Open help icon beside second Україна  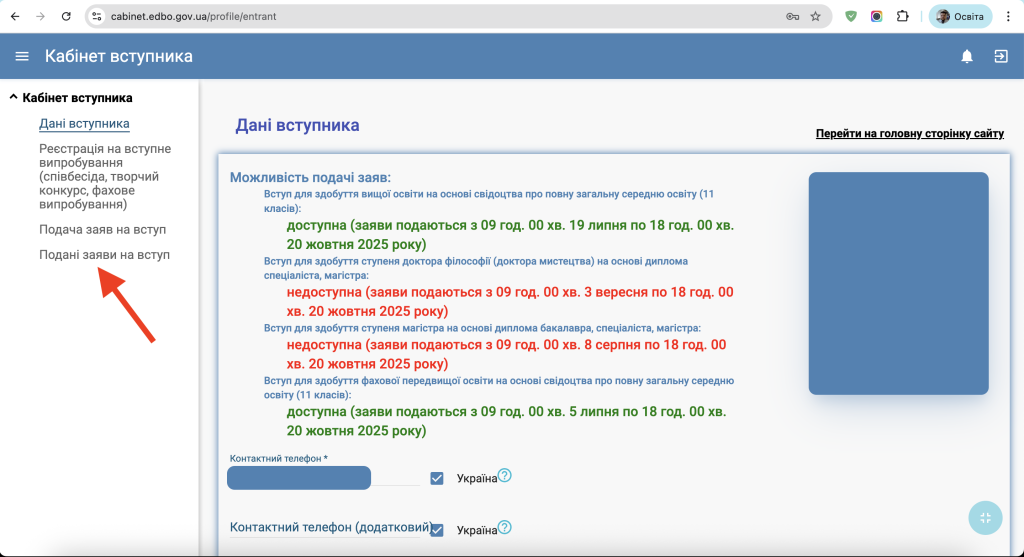point(505,527)
